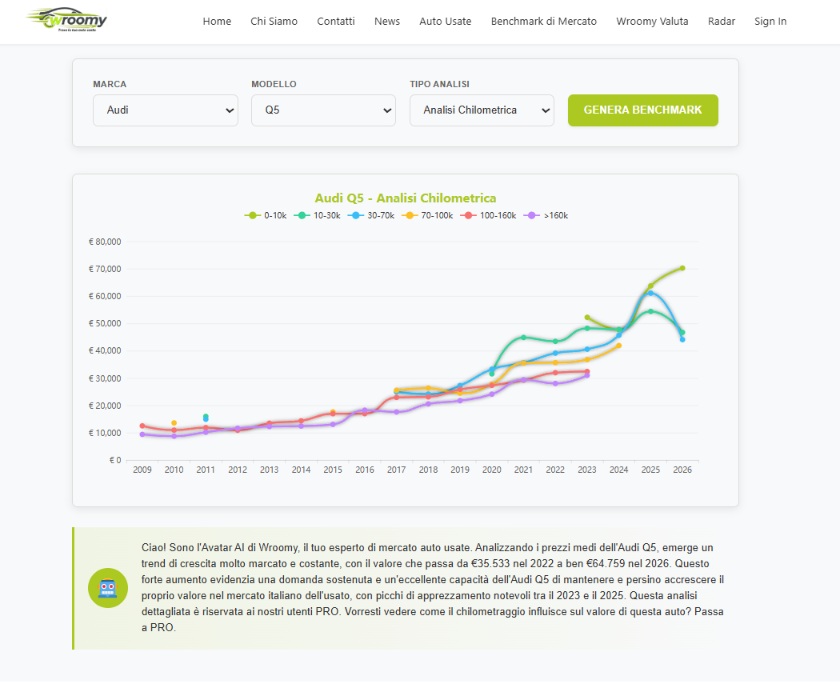Open Benchmark di Mercato

544,21
